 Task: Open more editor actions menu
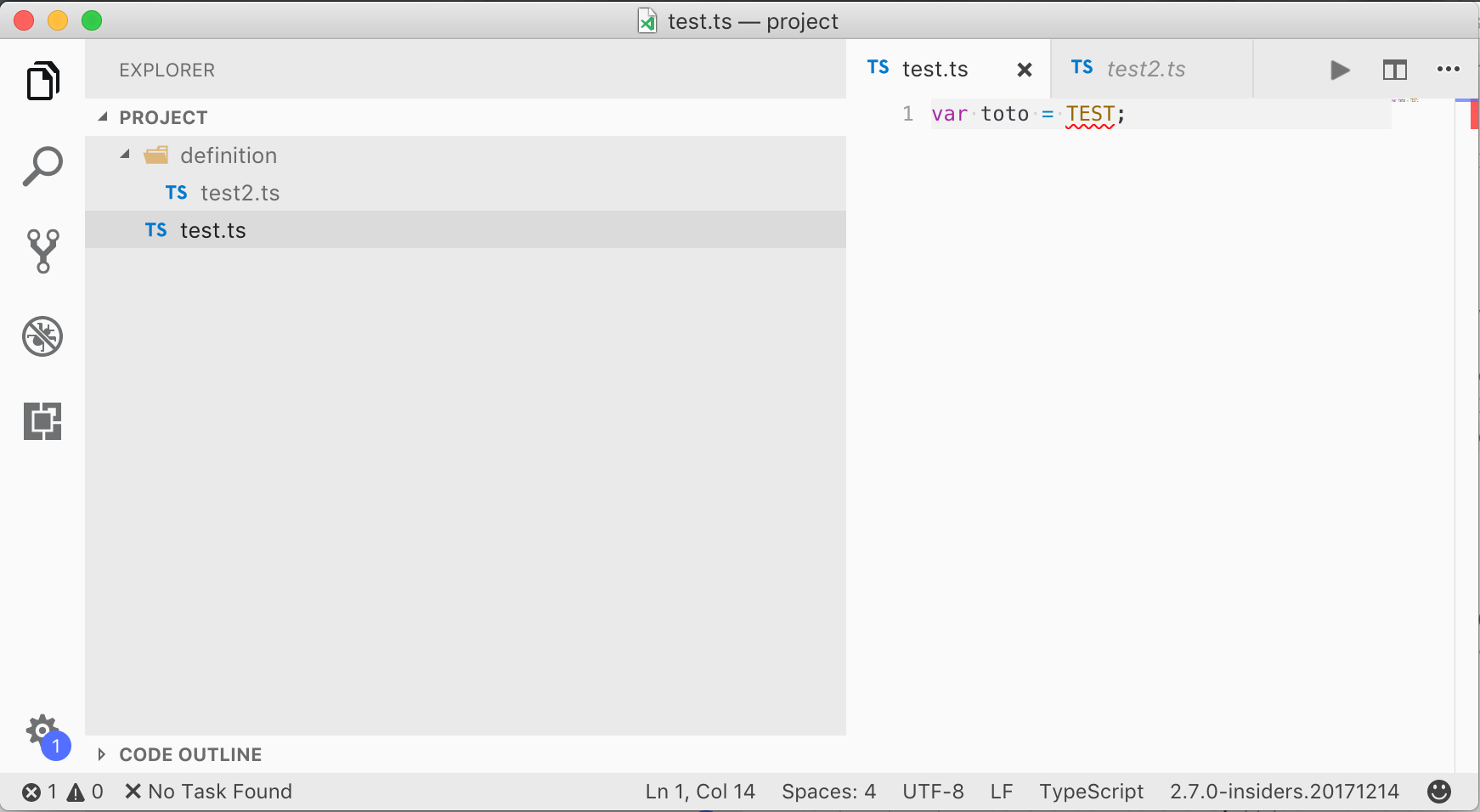[x=1449, y=70]
